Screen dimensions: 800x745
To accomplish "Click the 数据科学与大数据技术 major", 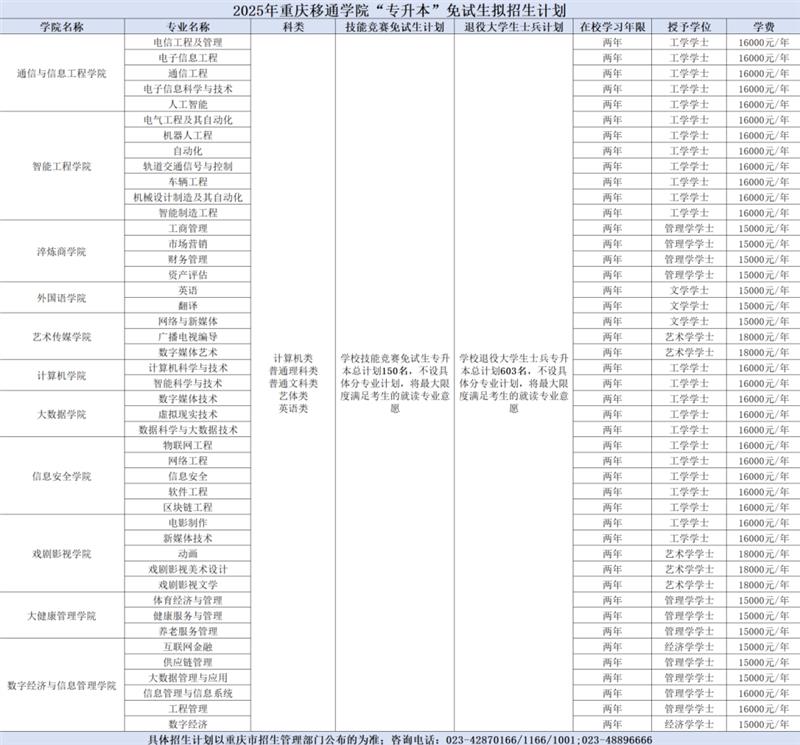I will pos(188,430).
